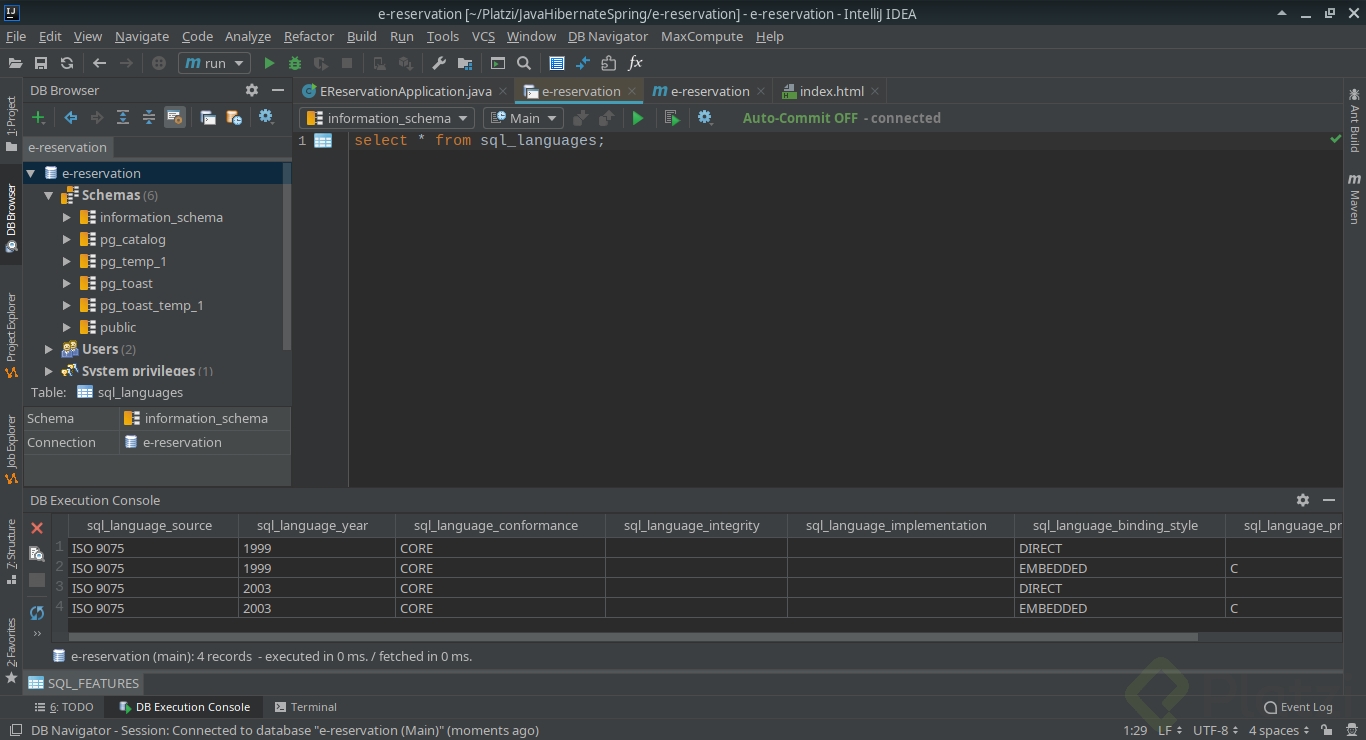Cancel query with red X icon
The height and width of the screenshot is (740, 1366).
[x=37, y=528]
